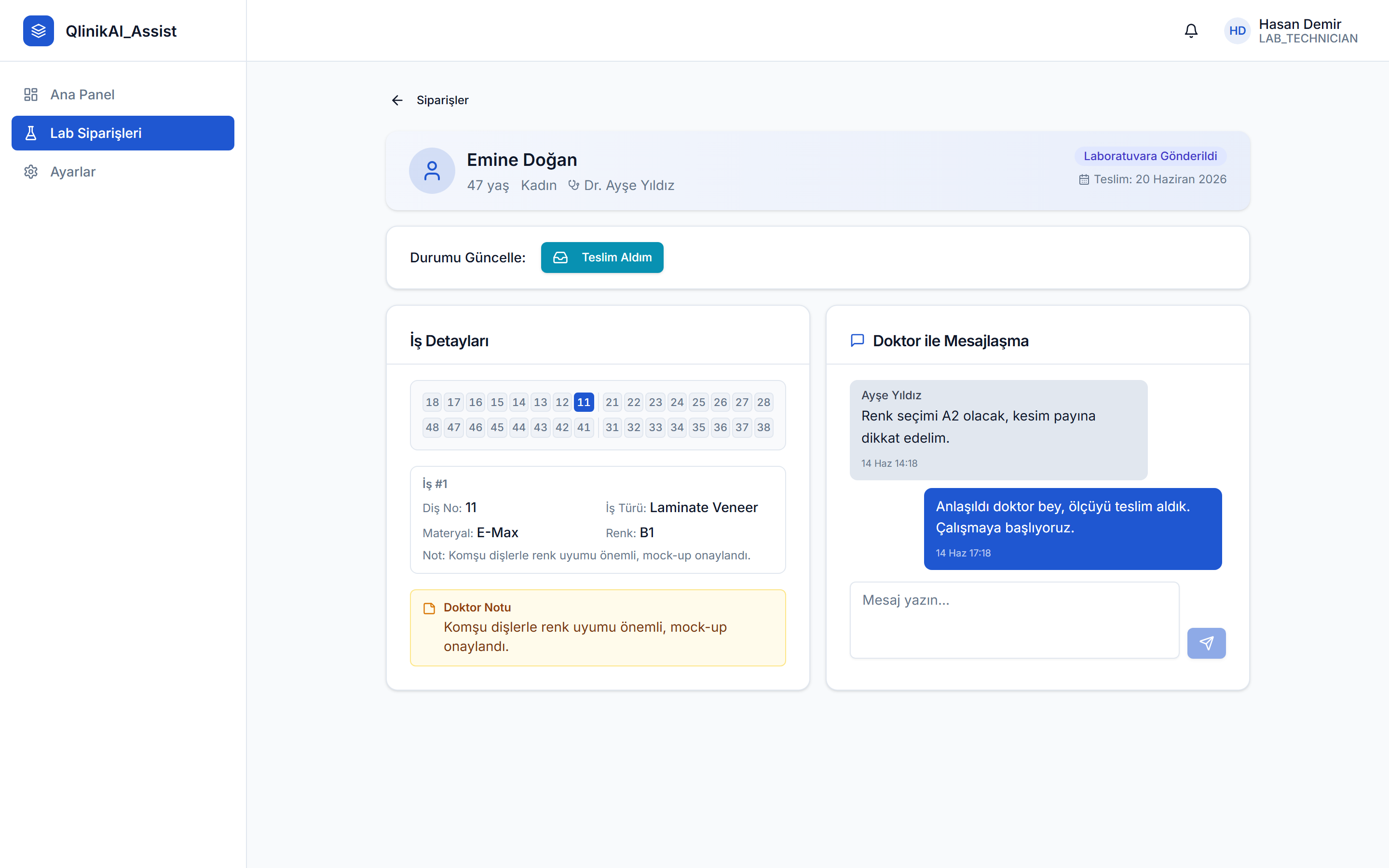Click the İş #1 job heading
Image resolution: width=1389 pixels, height=868 pixels.
(435, 484)
